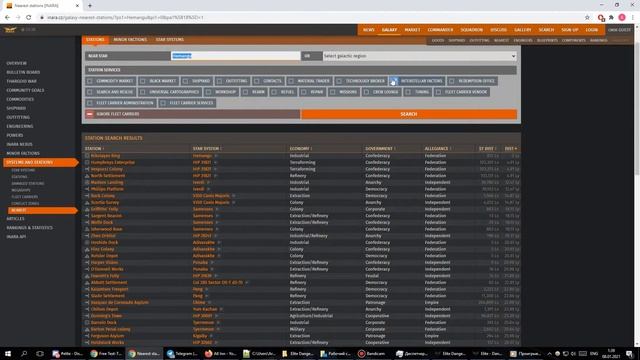Open the Wolfe Dock station link
640x360 pixels.
click(x=102, y=222)
